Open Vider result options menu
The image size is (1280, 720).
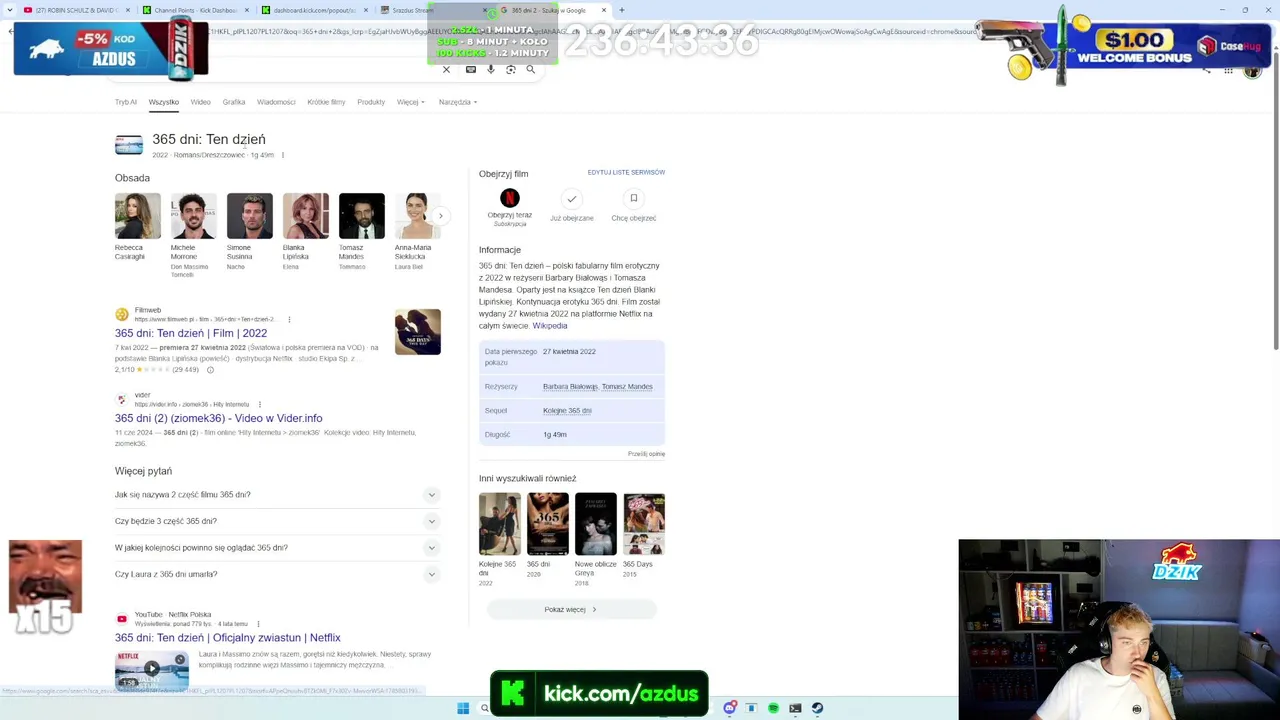click(261, 404)
